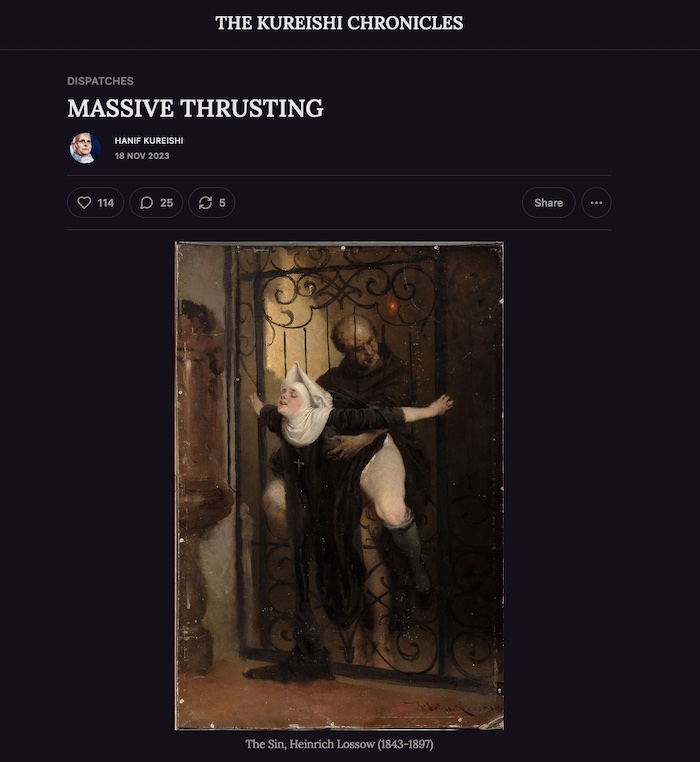Click Hanif Kureishi's round avatar photo
Image resolution: width=700 pixels, height=762 pixels.
pyautogui.click(x=85, y=148)
